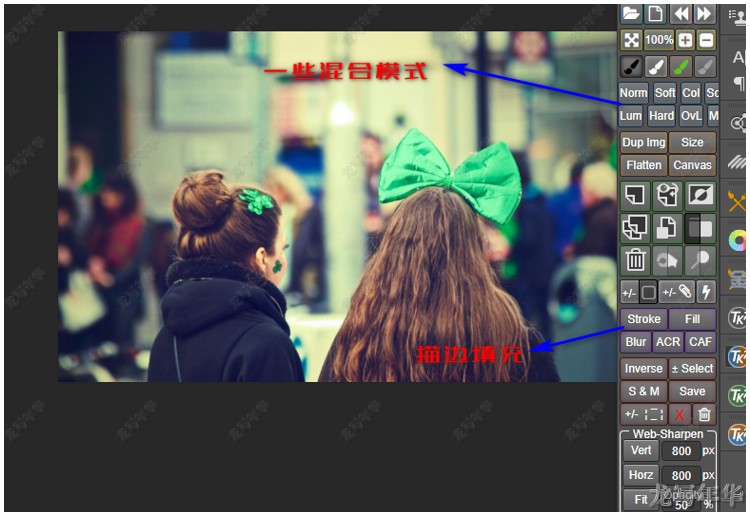
Task: Zoom out with the minus icon
Action: point(706,40)
